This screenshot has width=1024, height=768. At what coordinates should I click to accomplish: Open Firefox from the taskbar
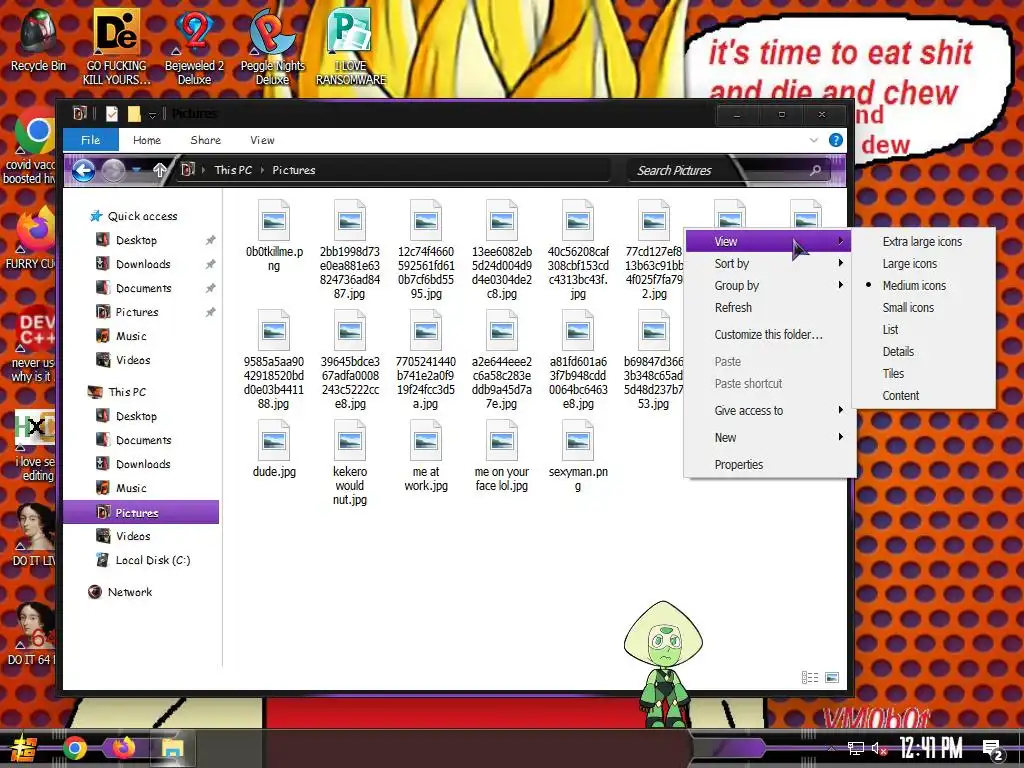(123, 748)
